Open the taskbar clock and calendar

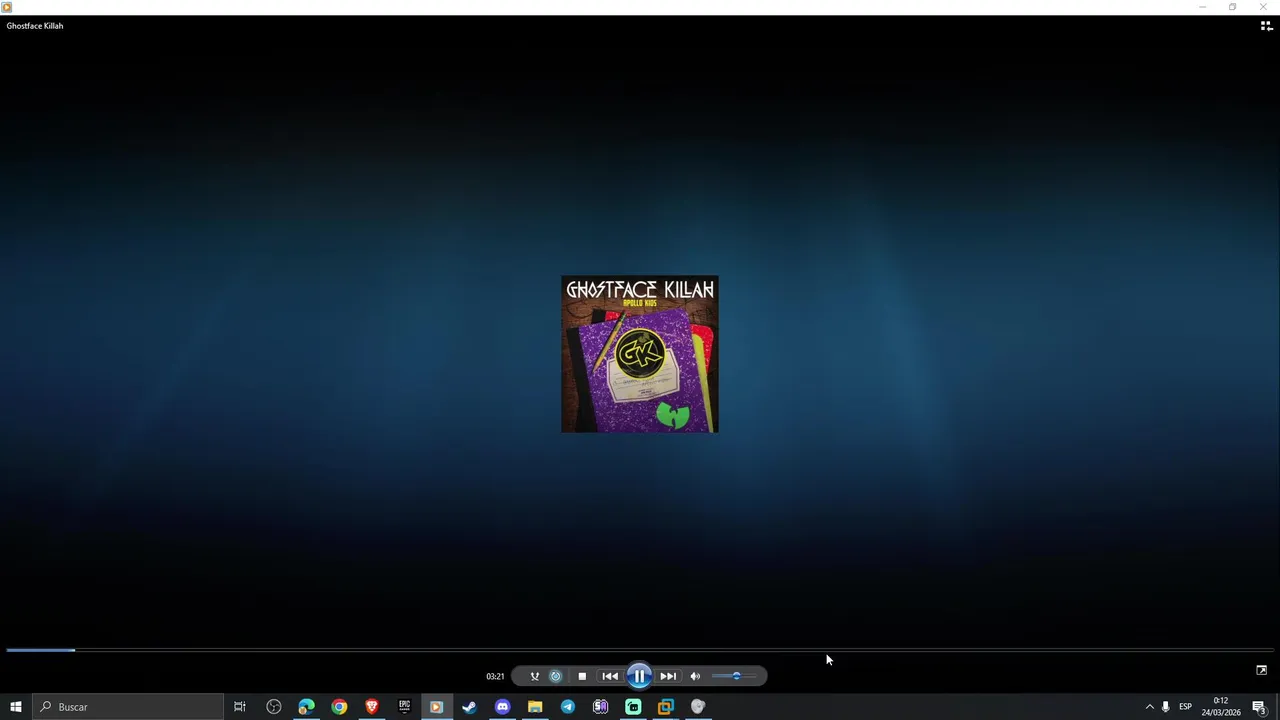1221,707
